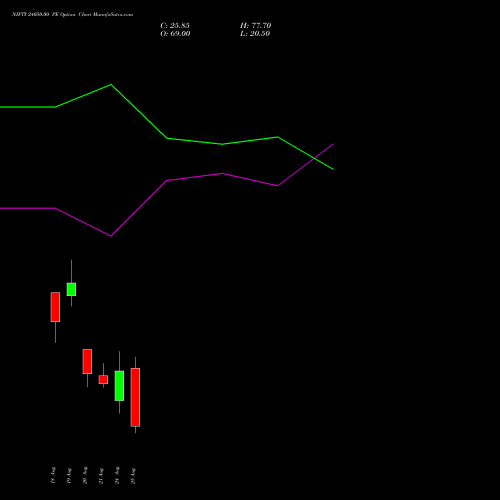Viewport: 500px width, 500px height.
Task: Click the green indicator line's peak
Action: coord(111,85)
